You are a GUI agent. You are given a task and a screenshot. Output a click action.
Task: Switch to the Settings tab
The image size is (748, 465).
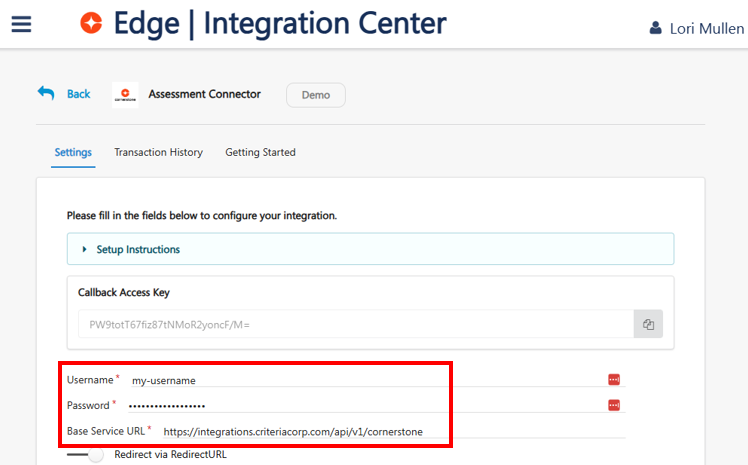point(73,152)
